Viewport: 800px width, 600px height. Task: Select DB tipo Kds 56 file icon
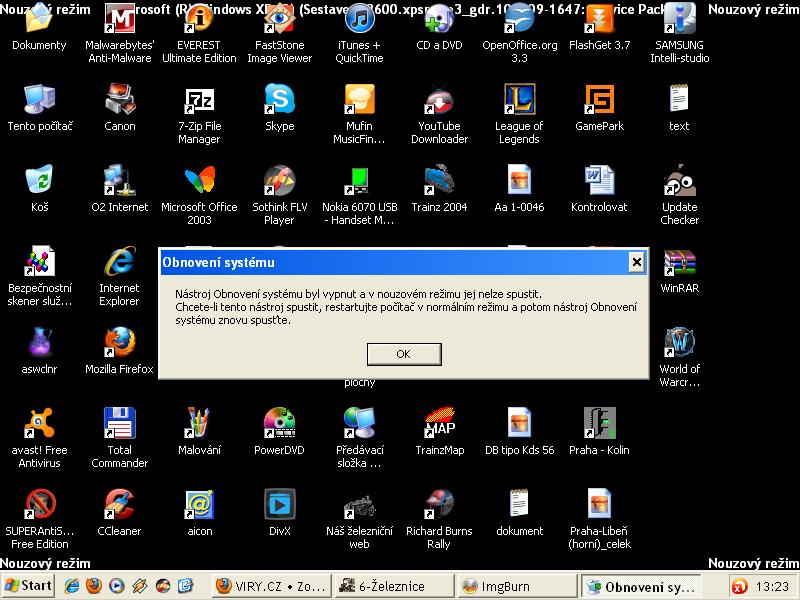click(519, 423)
